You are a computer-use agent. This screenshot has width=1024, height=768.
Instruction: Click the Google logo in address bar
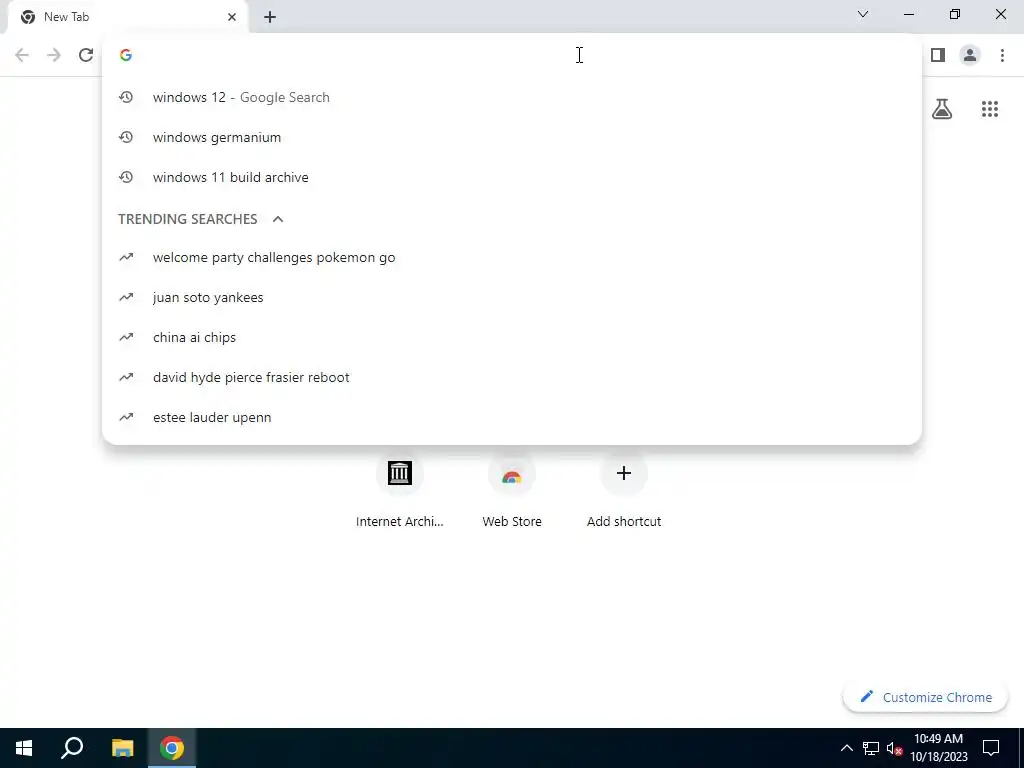126,55
